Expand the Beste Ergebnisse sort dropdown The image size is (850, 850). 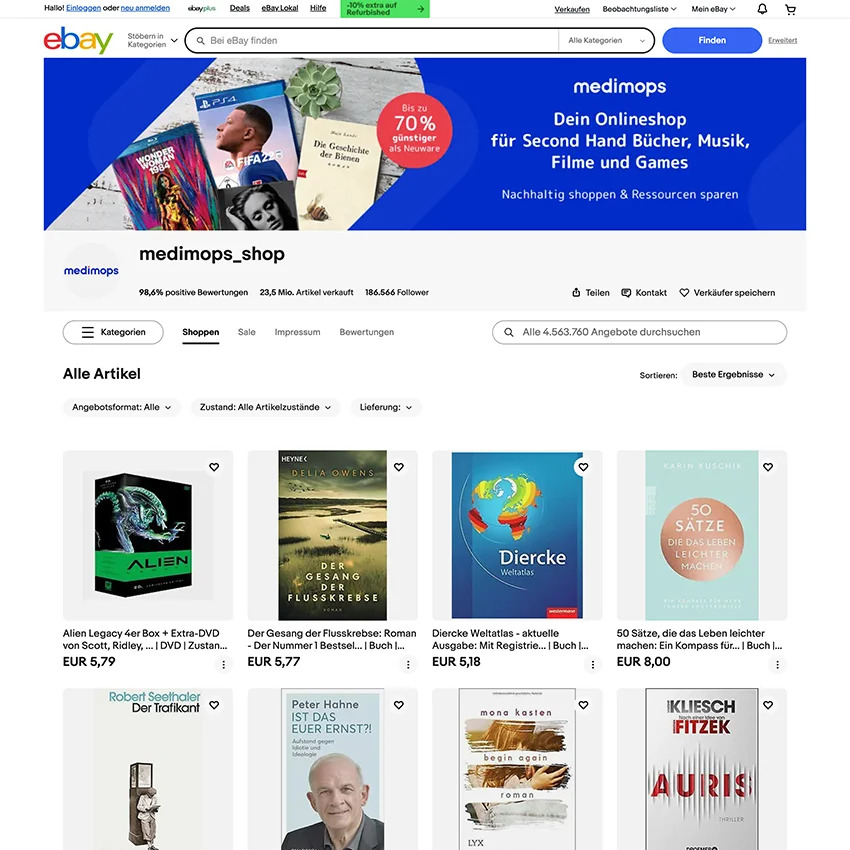click(x=733, y=375)
